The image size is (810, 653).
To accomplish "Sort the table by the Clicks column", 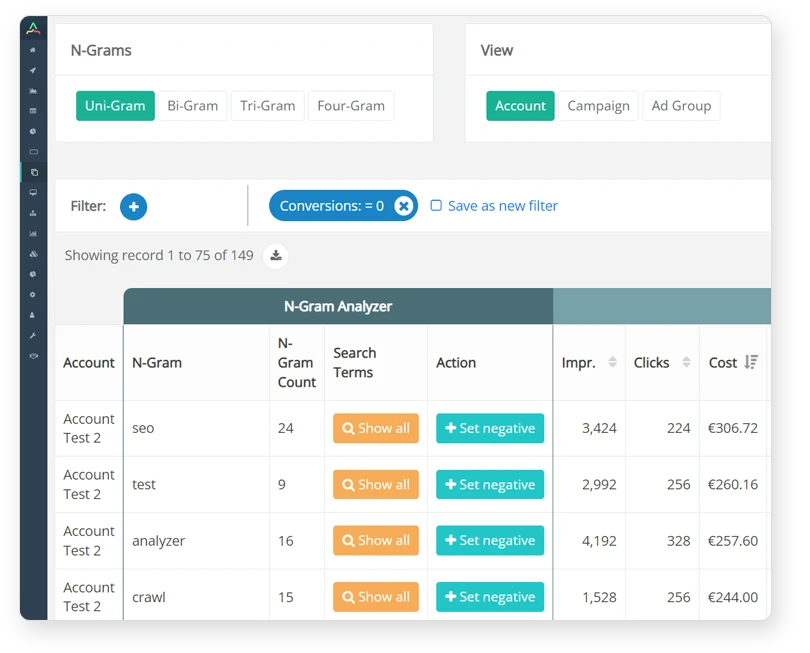I will (x=686, y=363).
